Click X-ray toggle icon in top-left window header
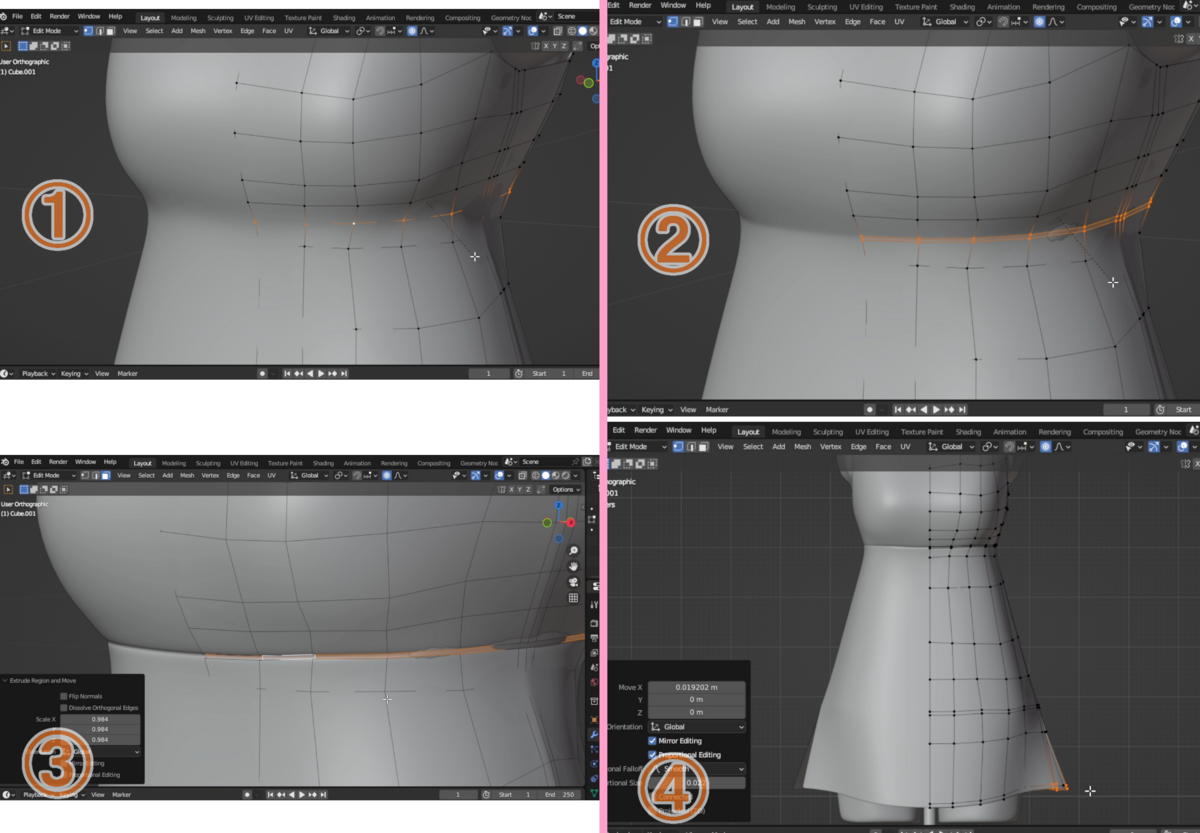1200x833 pixels. click(558, 31)
